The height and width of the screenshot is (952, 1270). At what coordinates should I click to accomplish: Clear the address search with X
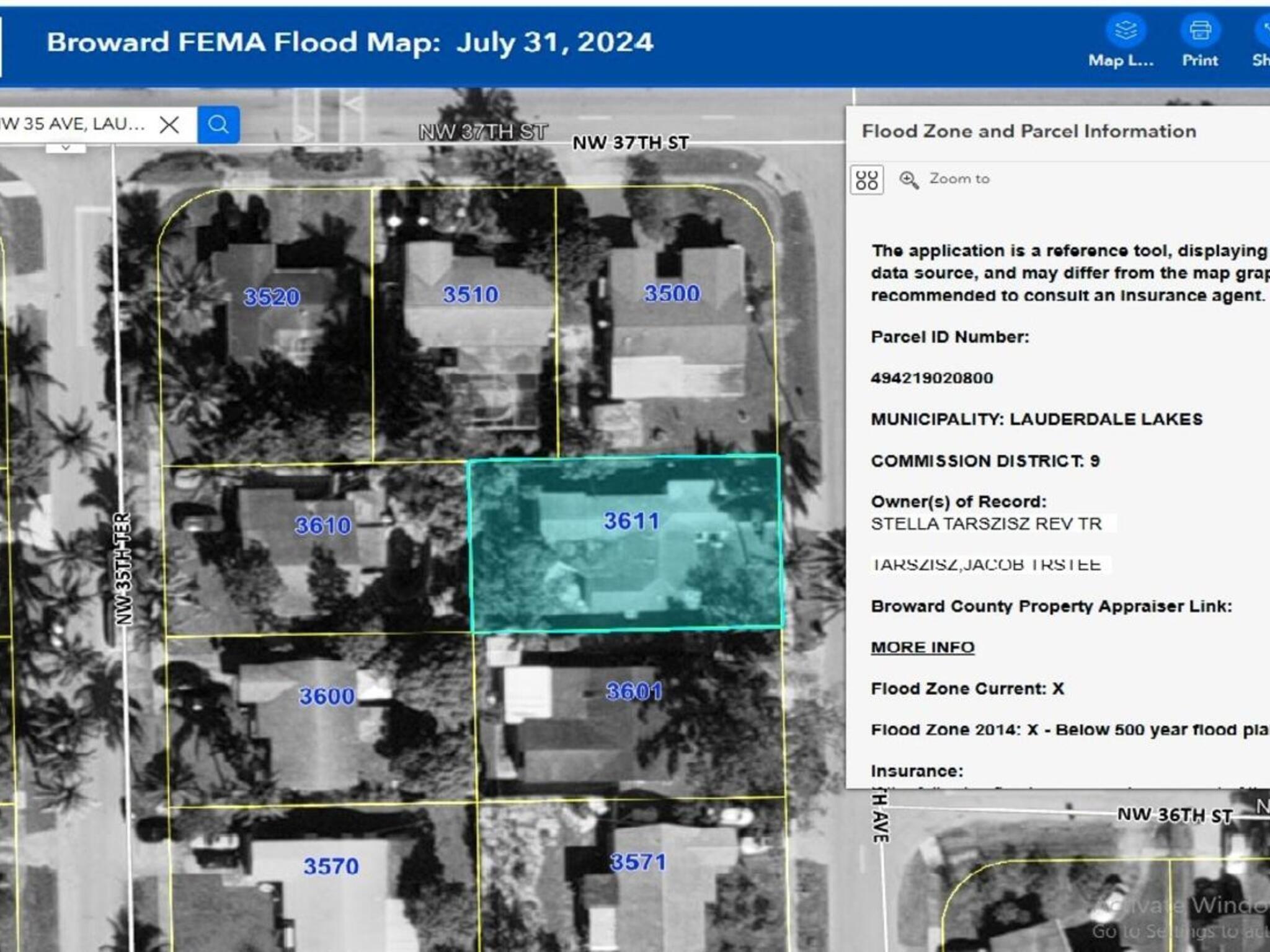169,125
